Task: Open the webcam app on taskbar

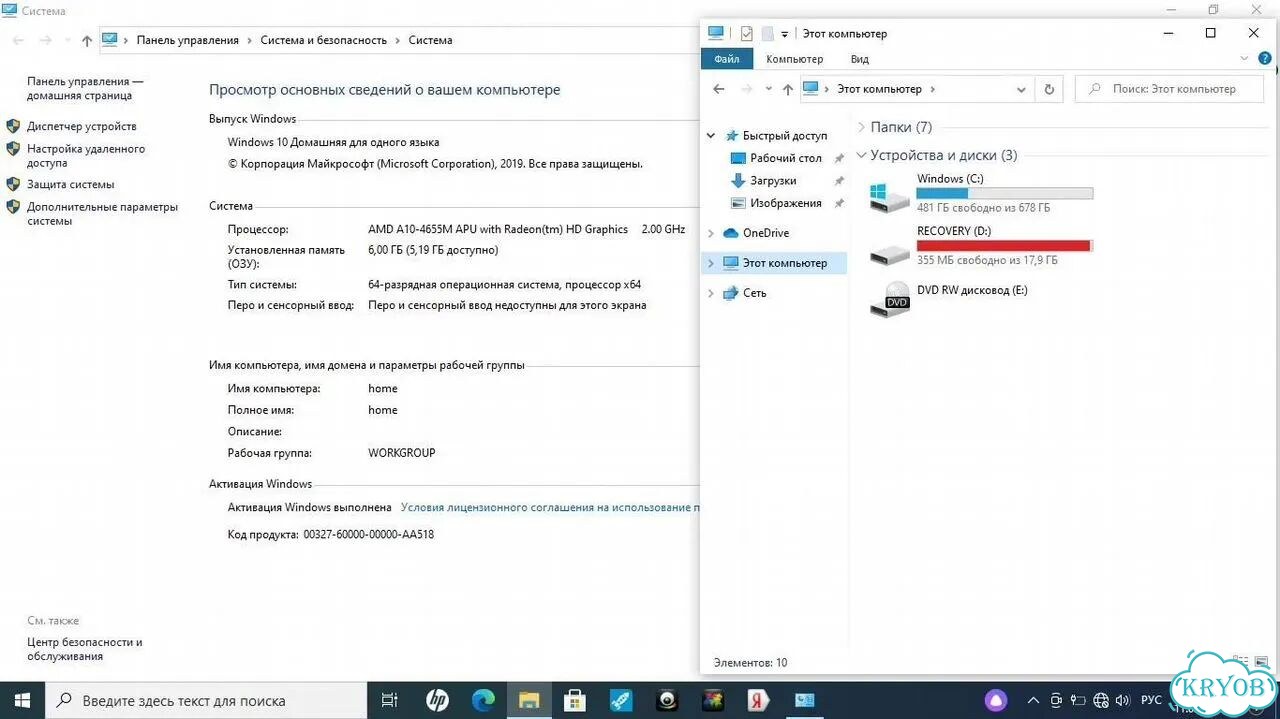Action: click(667, 700)
